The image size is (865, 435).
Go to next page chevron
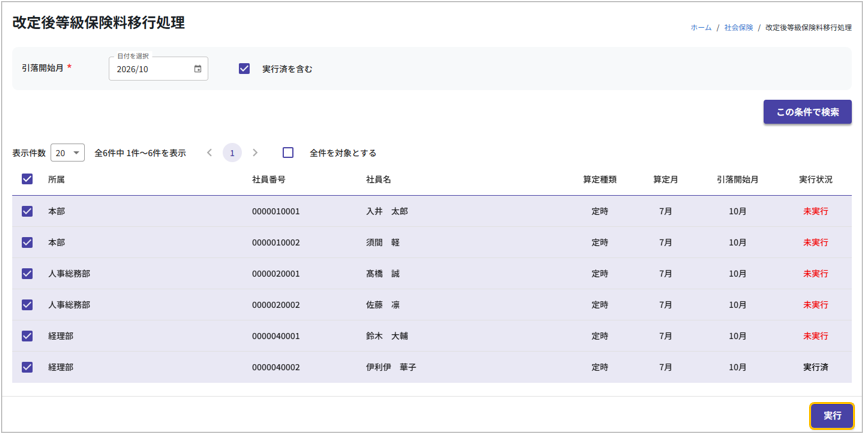[x=255, y=153]
